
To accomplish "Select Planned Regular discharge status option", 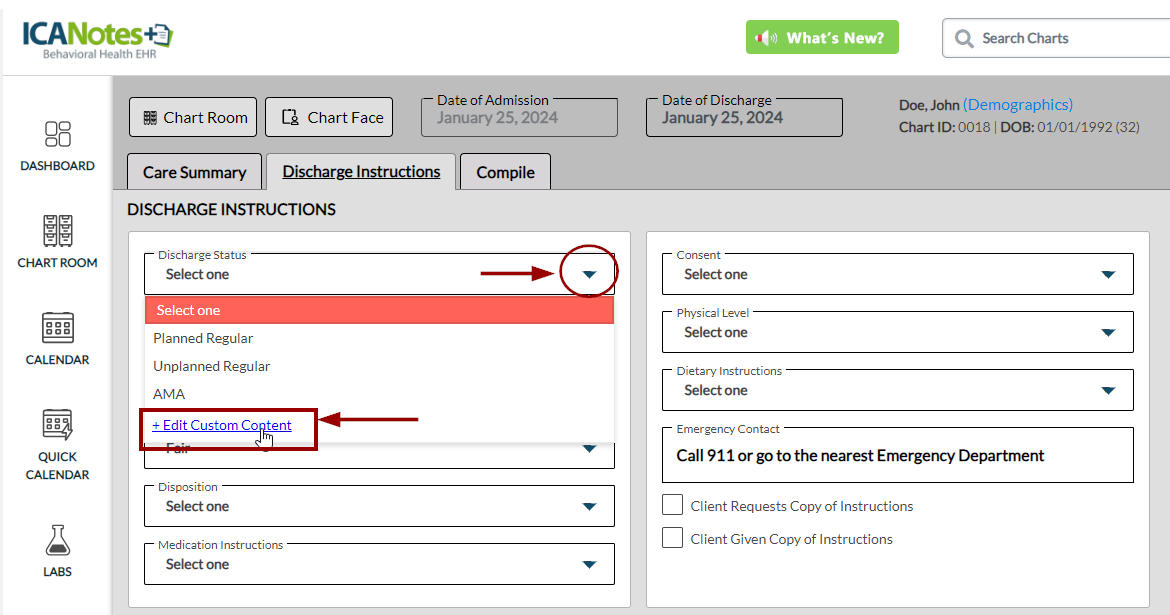I will coord(203,338).
